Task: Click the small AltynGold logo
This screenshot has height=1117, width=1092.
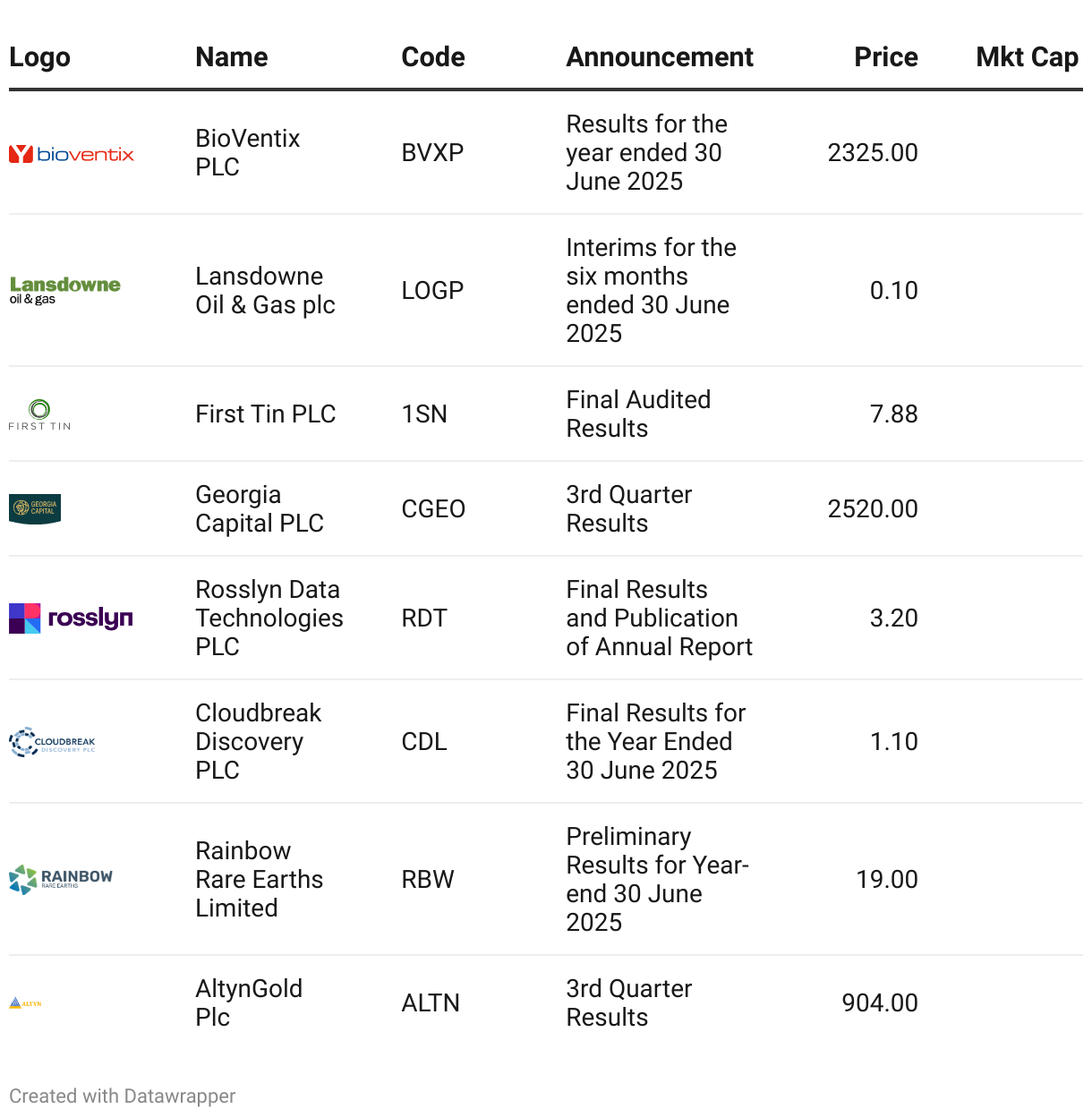Action: (25, 1003)
